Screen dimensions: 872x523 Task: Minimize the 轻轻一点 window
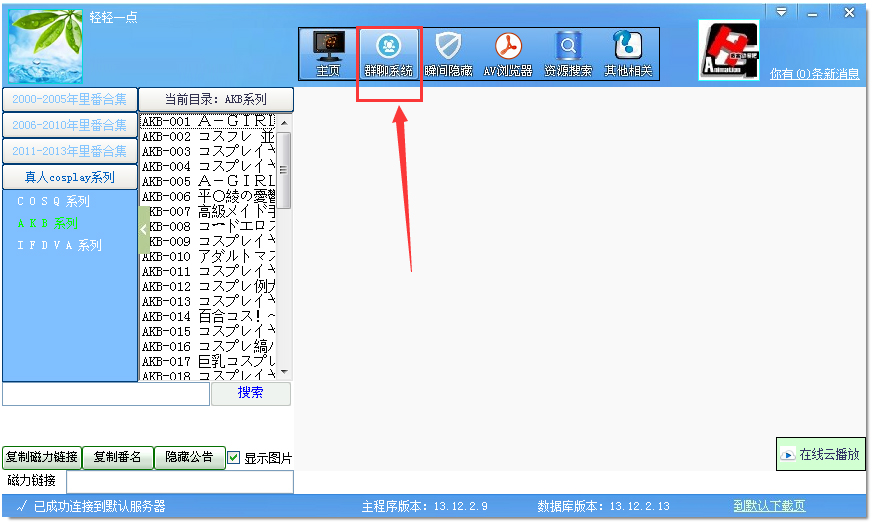(x=812, y=12)
